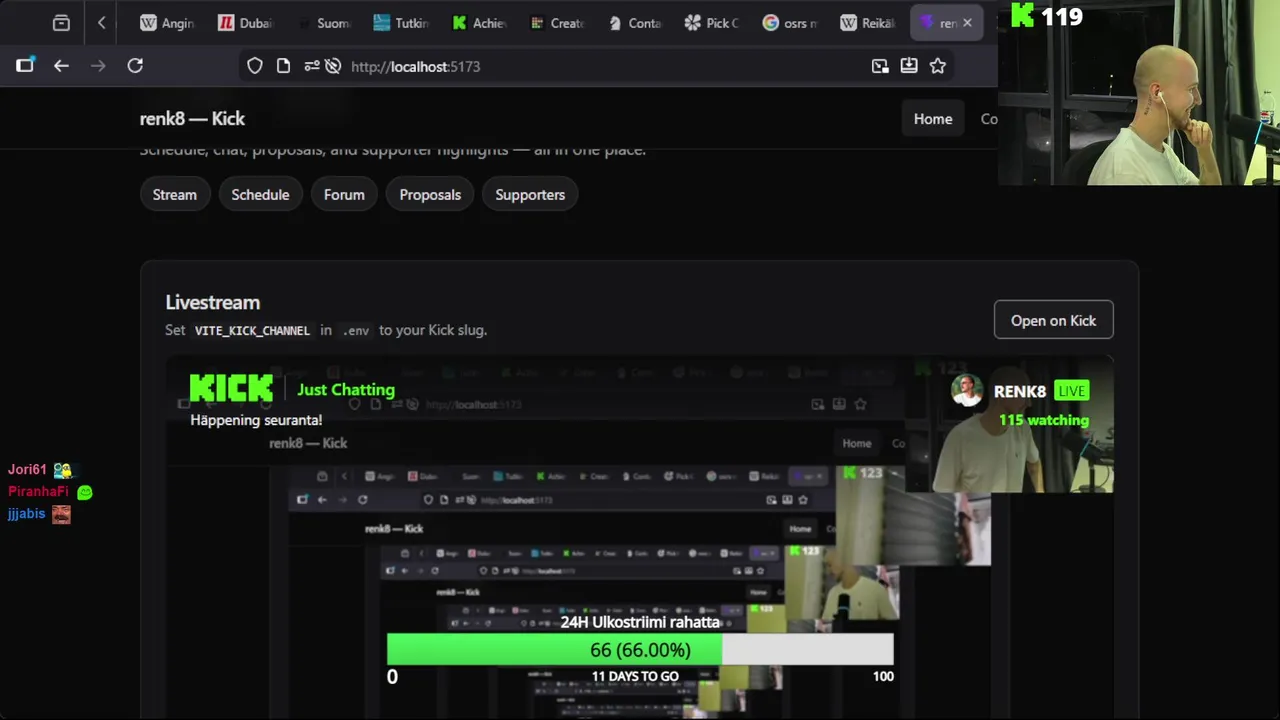The width and height of the screenshot is (1280, 720).
Task: Go forward one page
Action: (x=98, y=66)
